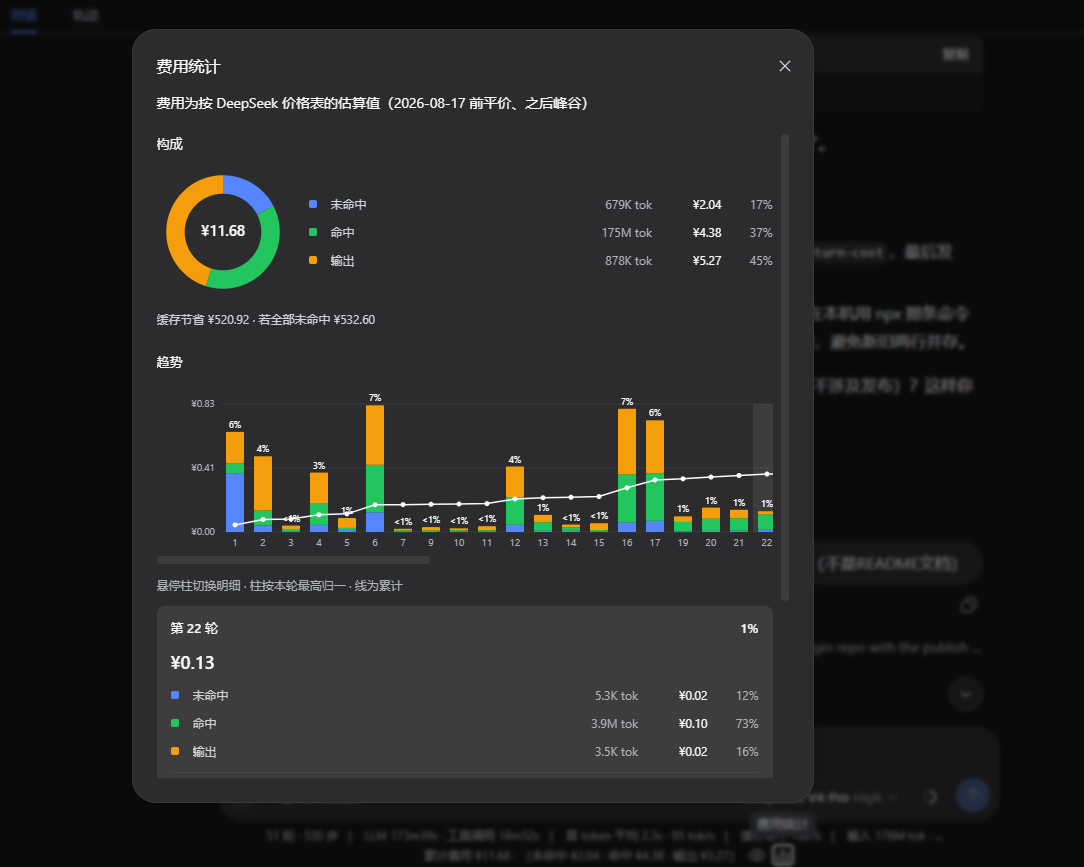Screen dimensions: 1084x867
Task: Click the outlined cost-stats icon in bottom status bar
Action: (x=783, y=855)
